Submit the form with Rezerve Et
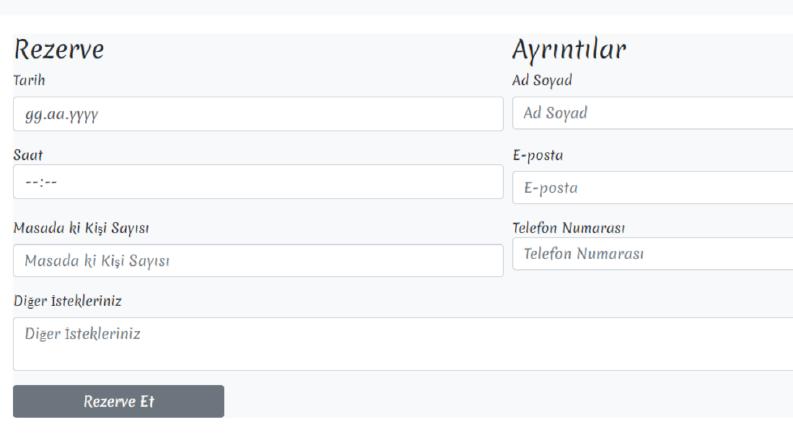Screen dimensions: 793x446 coord(118,402)
